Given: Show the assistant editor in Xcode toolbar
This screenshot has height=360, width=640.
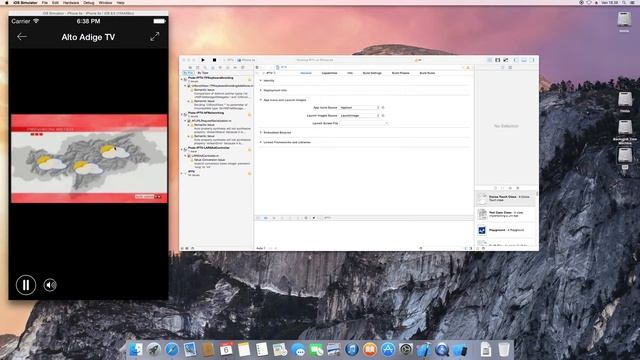Looking at the screenshot, I should (498, 60).
